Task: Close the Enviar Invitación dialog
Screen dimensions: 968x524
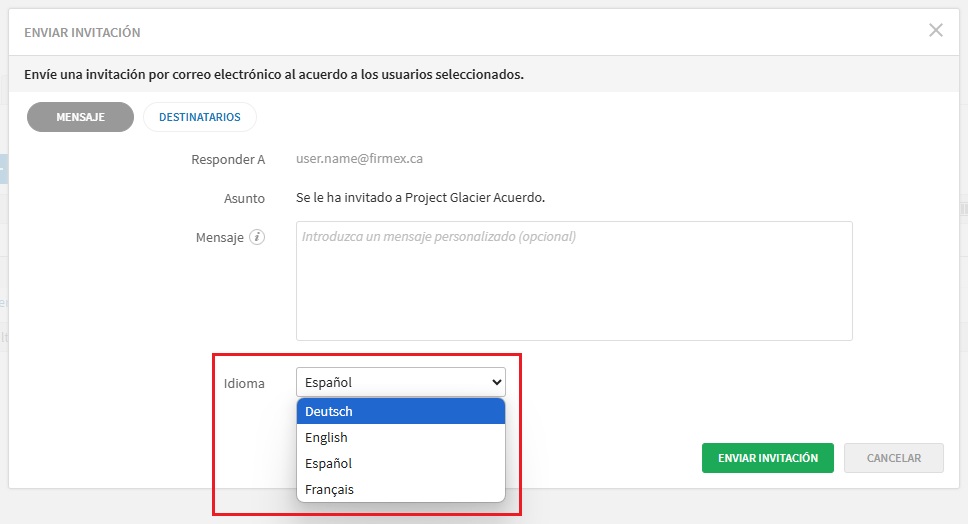Action: tap(935, 30)
